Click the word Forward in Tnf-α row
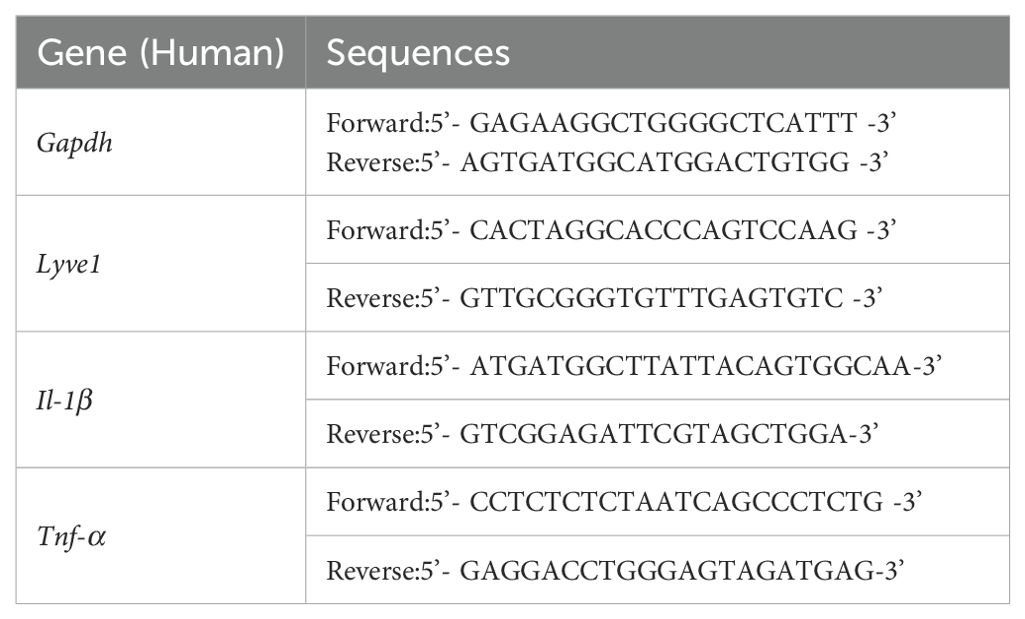The width and height of the screenshot is (1025, 619). coord(375,502)
